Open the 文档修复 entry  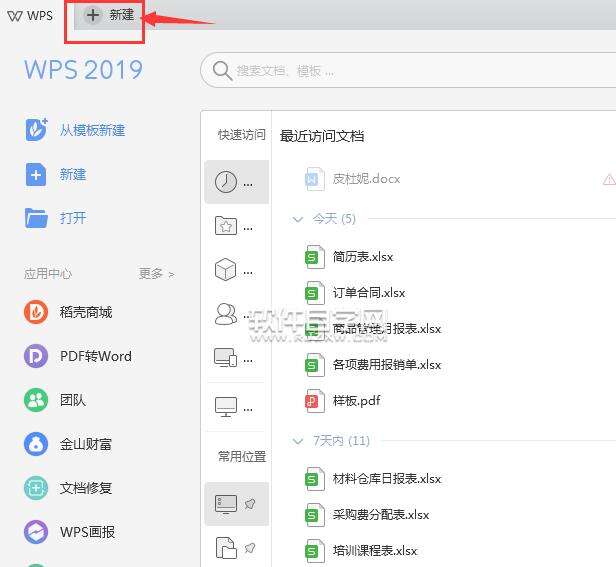(x=86, y=488)
